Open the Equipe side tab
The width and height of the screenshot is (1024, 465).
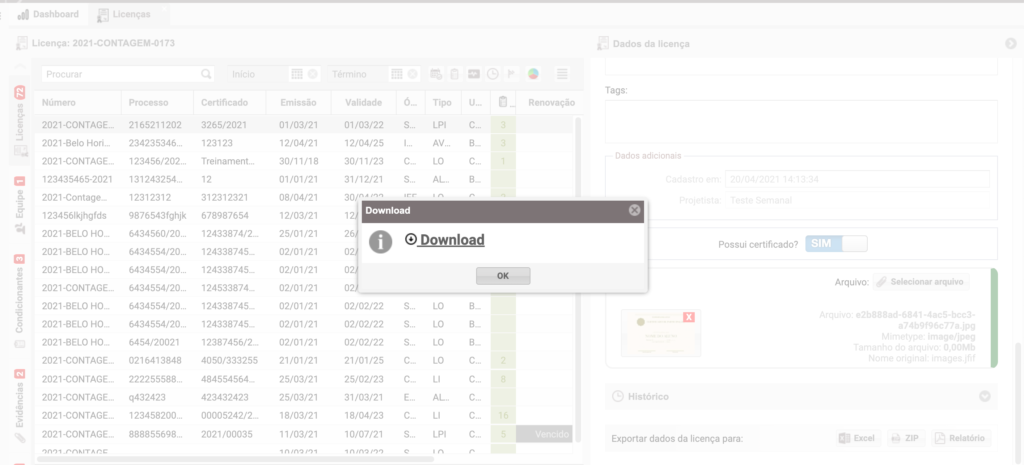coord(20,206)
